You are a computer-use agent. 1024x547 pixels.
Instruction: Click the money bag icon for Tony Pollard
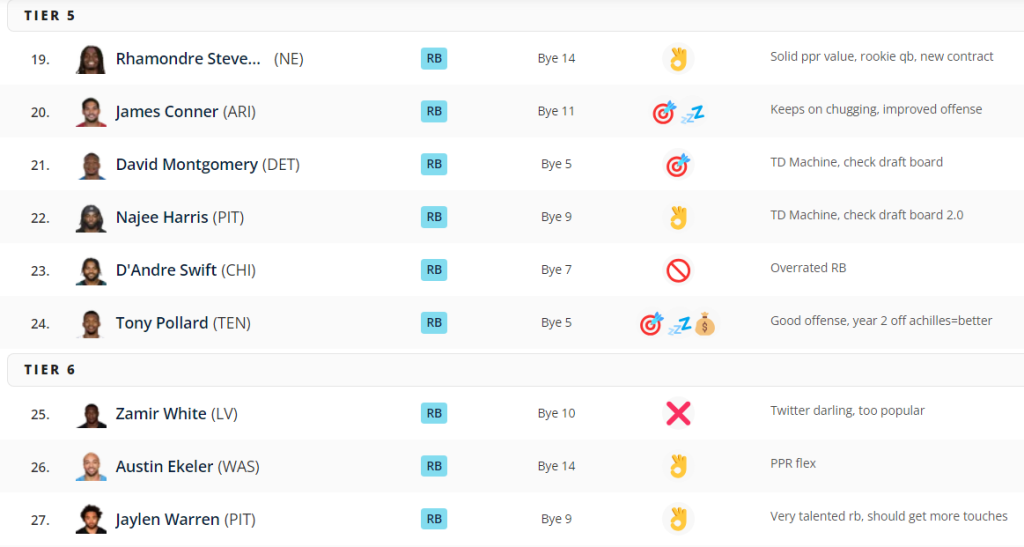(705, 324)
